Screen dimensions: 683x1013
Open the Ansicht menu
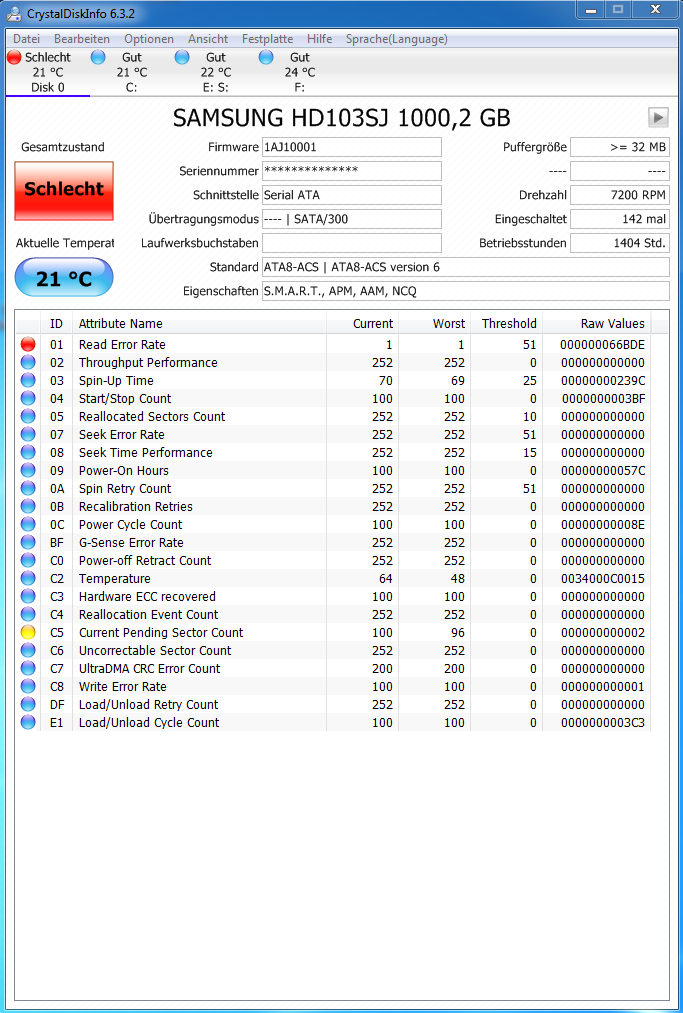pos(208,39)
